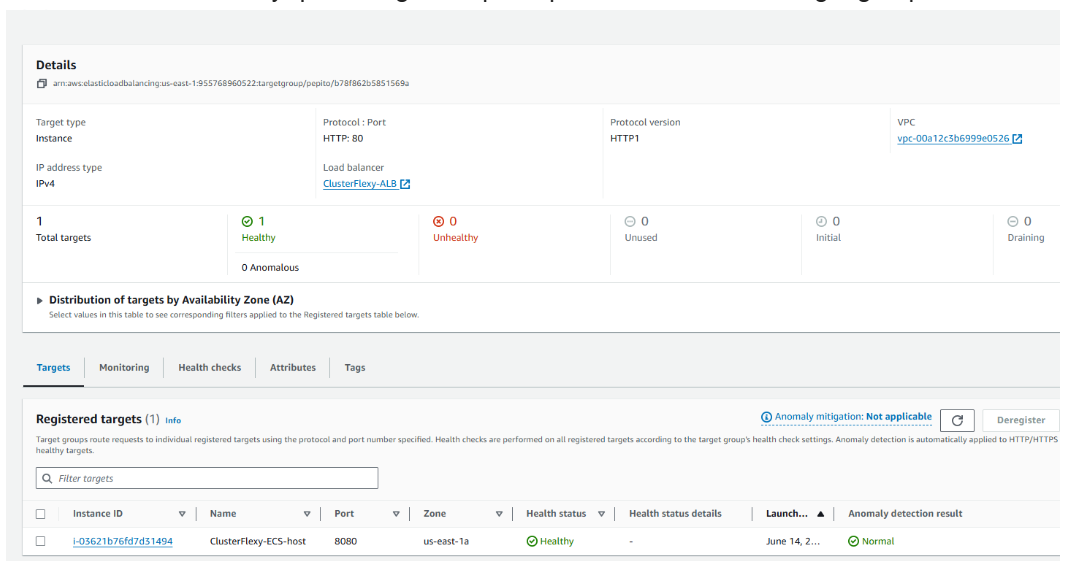Click the Anomaly mitigation info icon
Viewport: 1072px width, 571px height.
click(766, 417)
